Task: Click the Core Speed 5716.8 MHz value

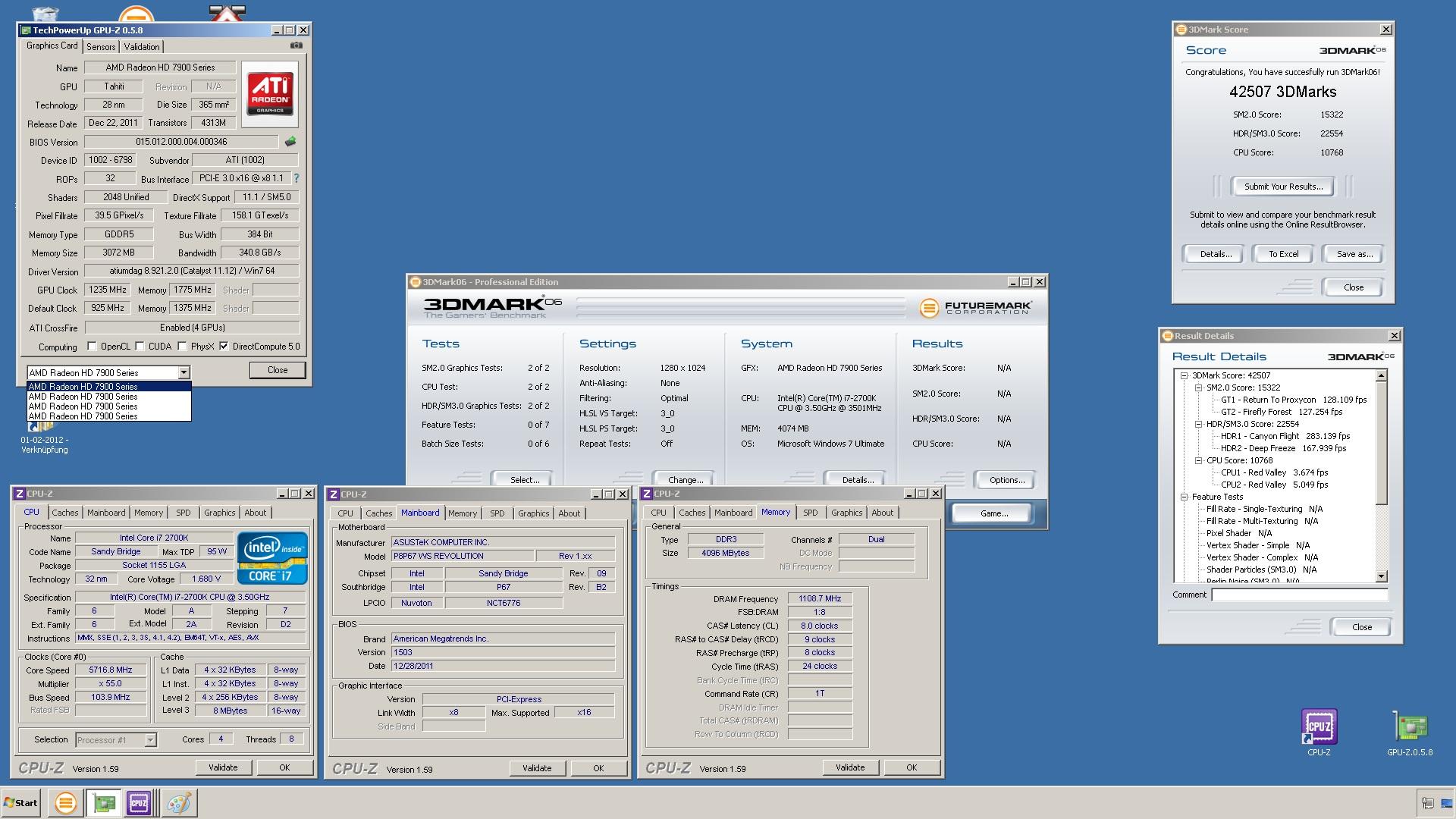Action: [111, 670]
